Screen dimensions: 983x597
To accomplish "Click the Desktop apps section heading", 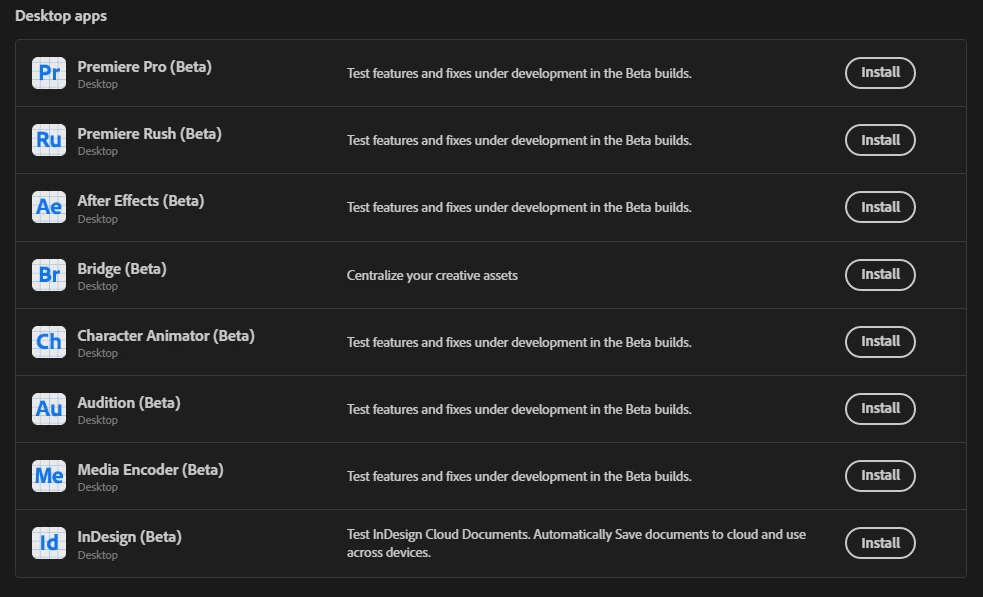I will pos(61,16).
